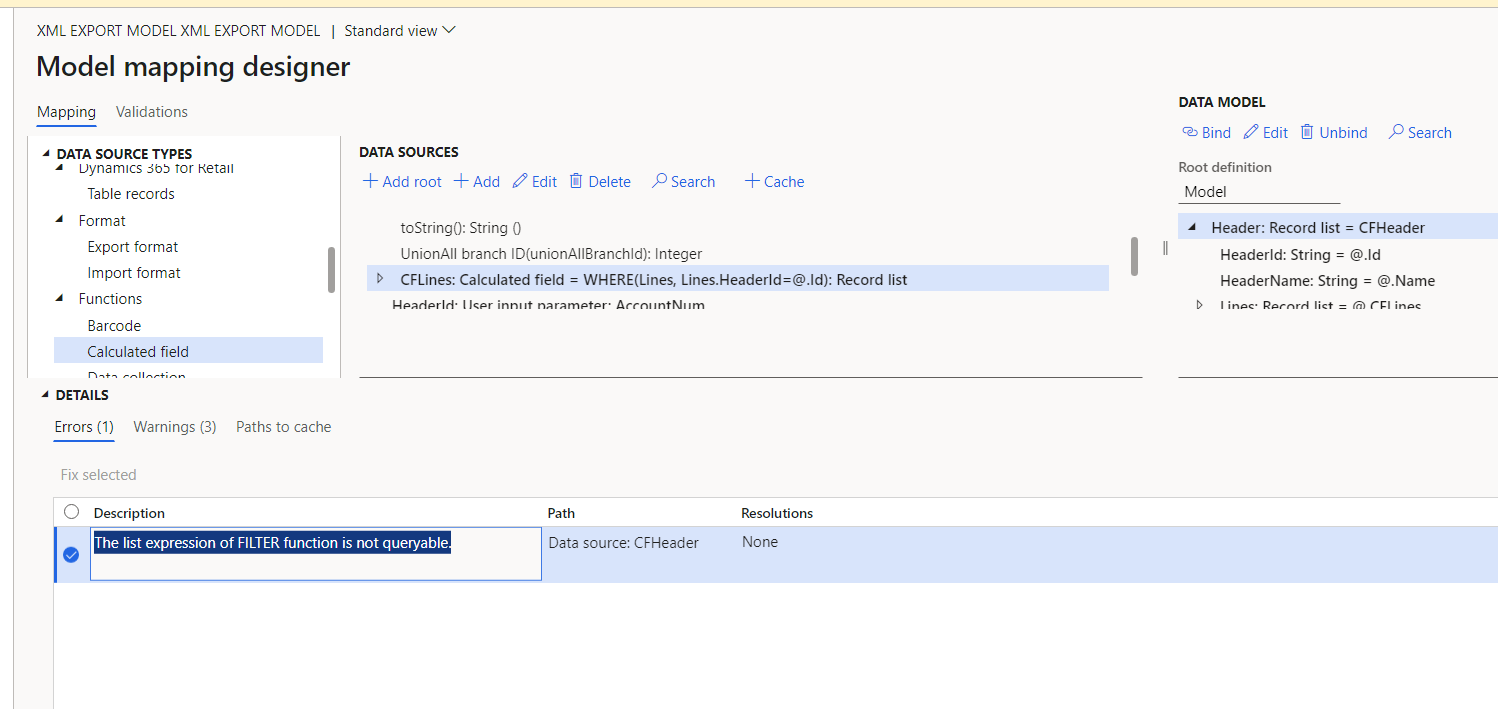Click the Unbind icon in the Data Model panel
The image size is (1498, 709).
[x=1307, y=132]
